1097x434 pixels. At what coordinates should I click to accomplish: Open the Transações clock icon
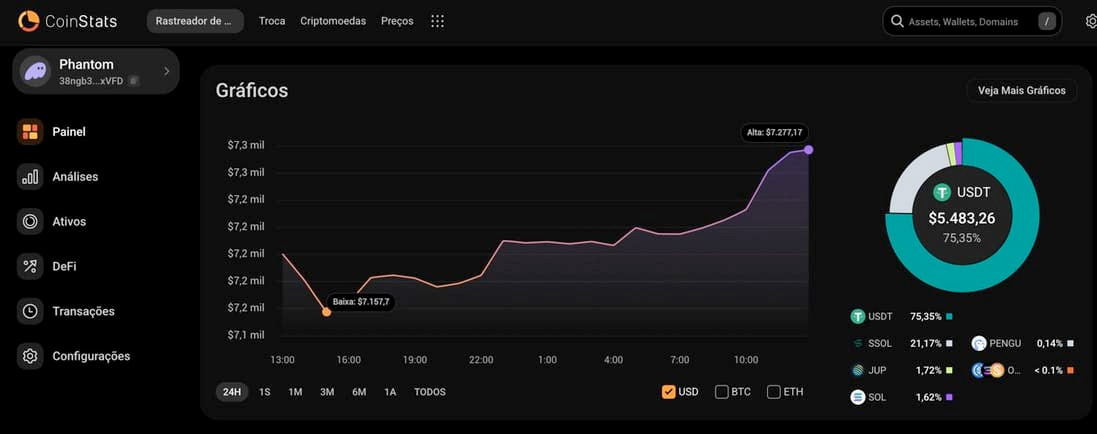[30, 312]
